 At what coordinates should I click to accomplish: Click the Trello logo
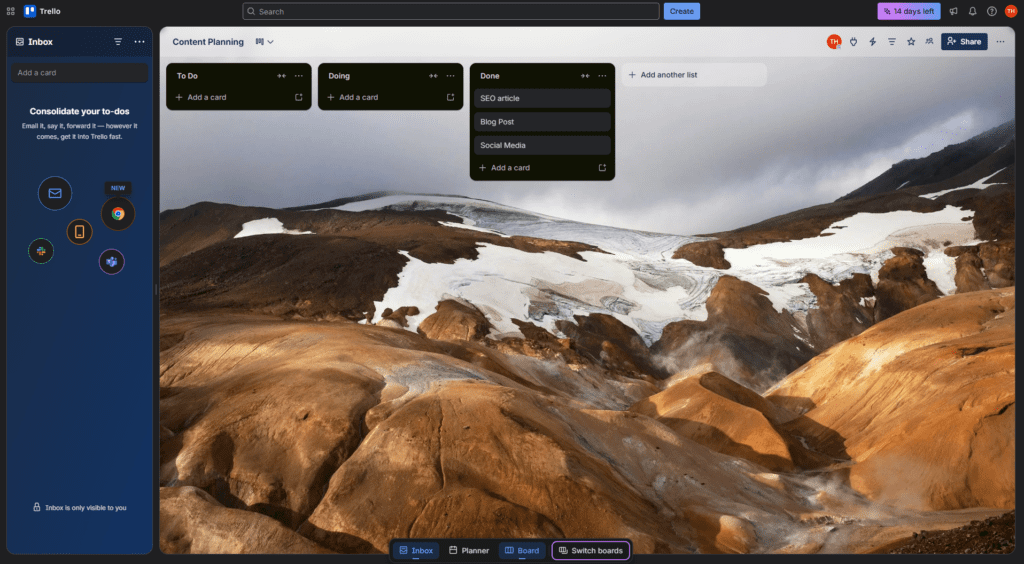point(42,11)
